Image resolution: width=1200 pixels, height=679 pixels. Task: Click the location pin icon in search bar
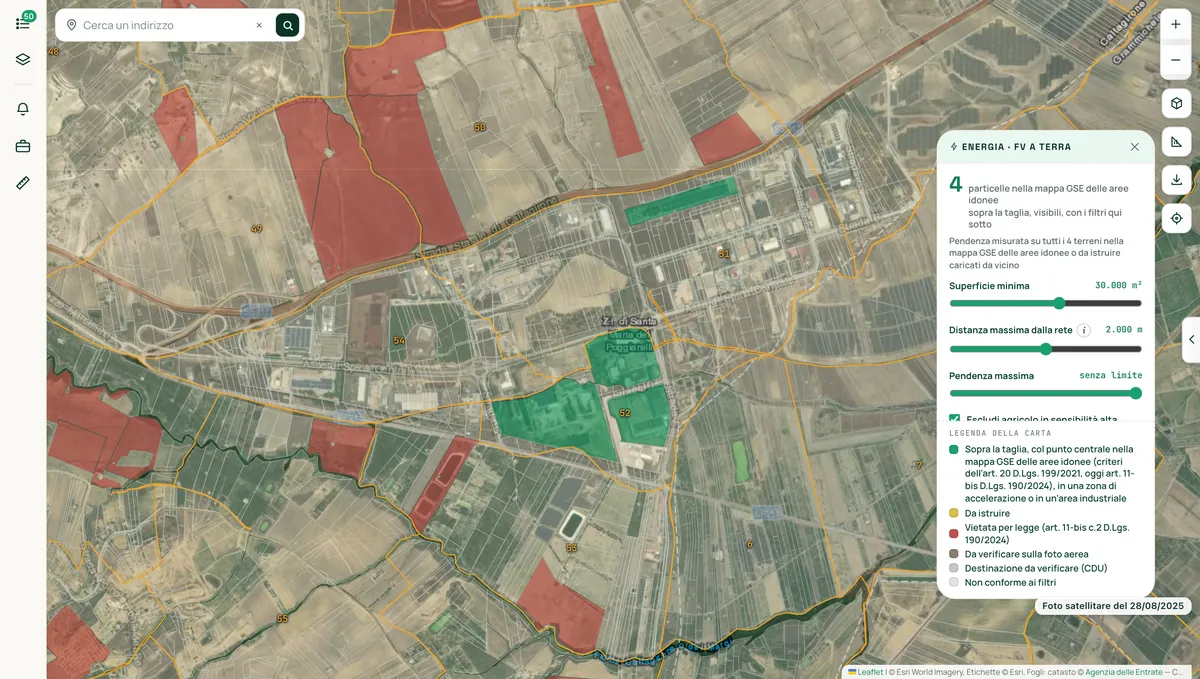coord(71,25)
